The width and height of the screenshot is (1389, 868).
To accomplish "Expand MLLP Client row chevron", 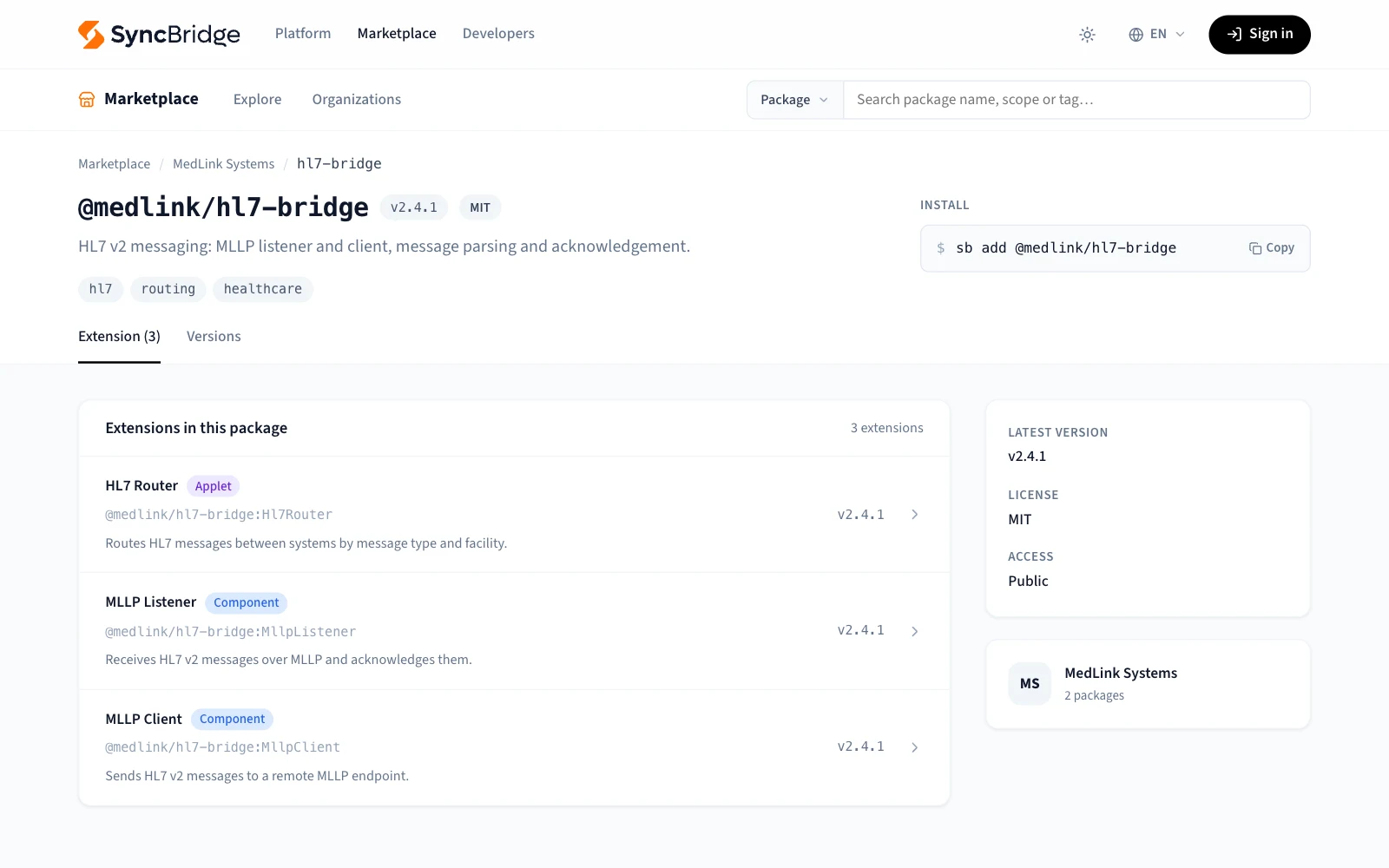I will pyautogui.click(x=914, y=747).
